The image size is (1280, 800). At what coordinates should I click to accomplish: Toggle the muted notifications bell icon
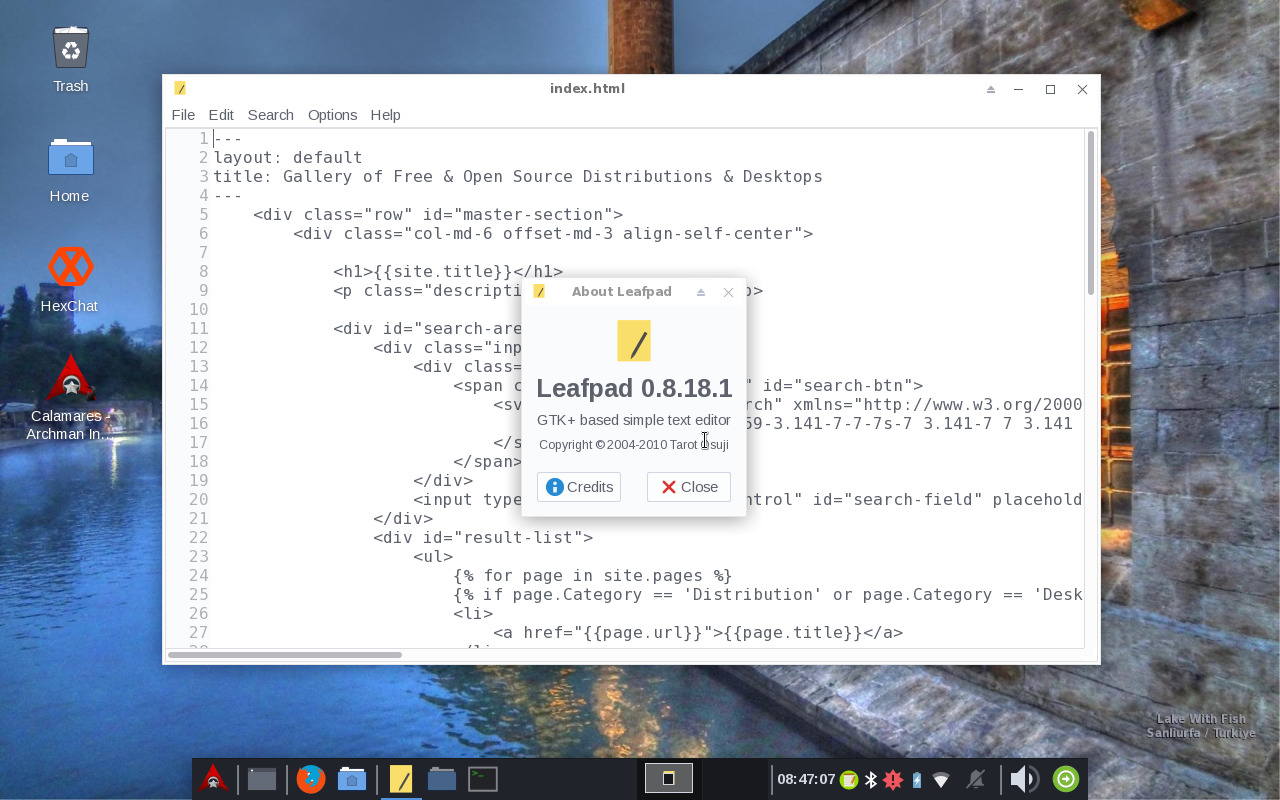tap(974, 778)
